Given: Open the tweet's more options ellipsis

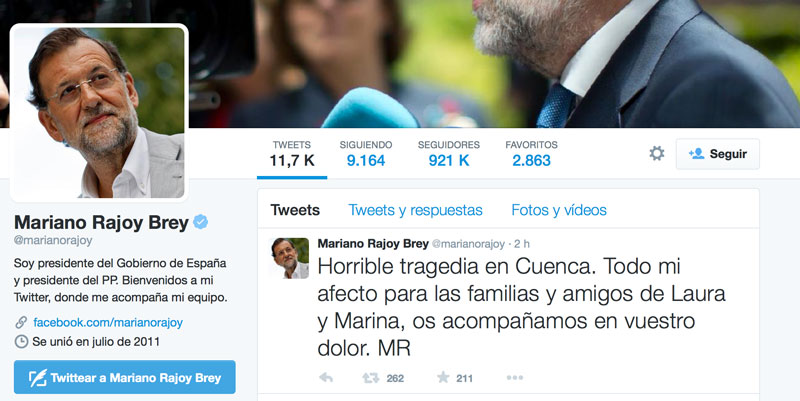Looking at the screenshot, I should (x=514, y=378).
